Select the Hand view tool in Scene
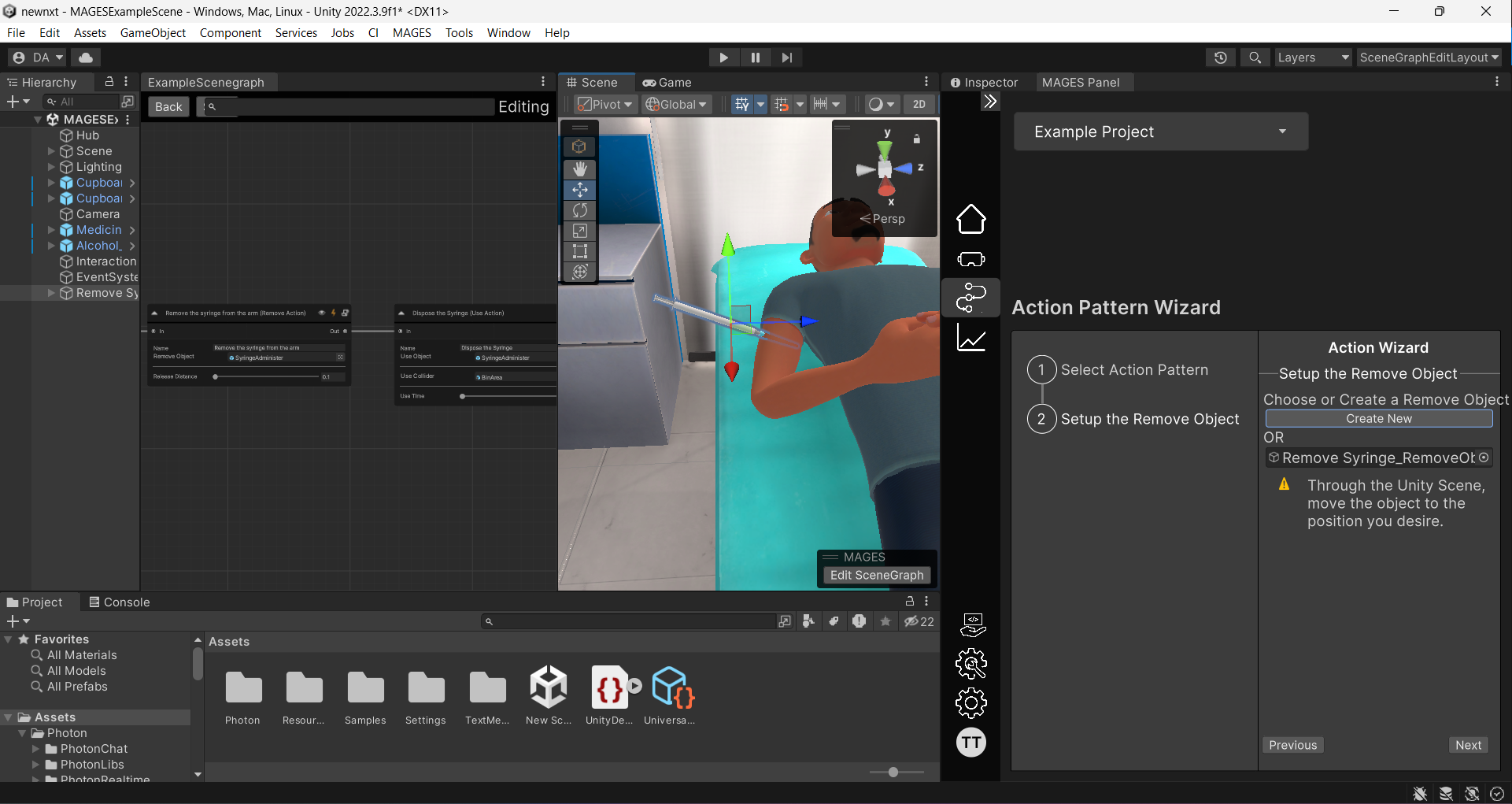The height and width of the screenshot is (804, 1512). pyautogui.click(x=580, y=169)
